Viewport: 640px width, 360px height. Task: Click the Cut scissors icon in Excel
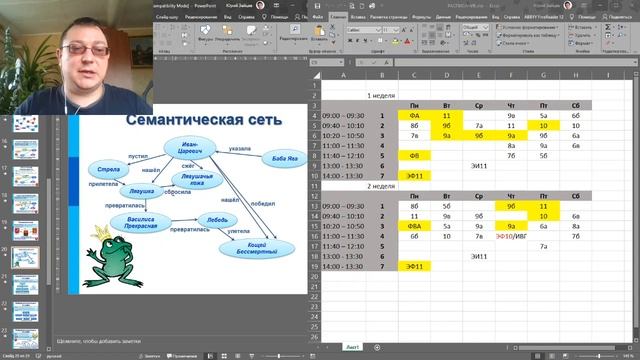click(332, 27)
